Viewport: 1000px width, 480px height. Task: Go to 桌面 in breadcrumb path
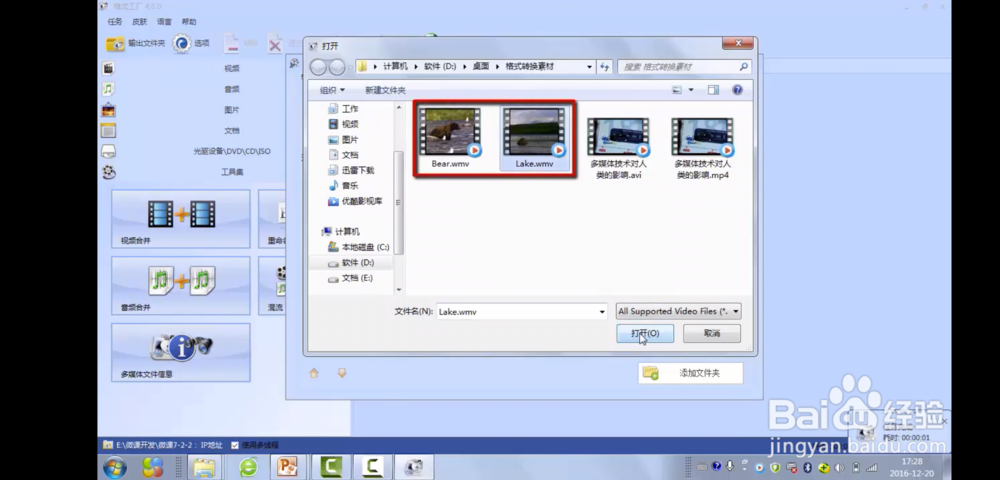(x=481, y=67)
